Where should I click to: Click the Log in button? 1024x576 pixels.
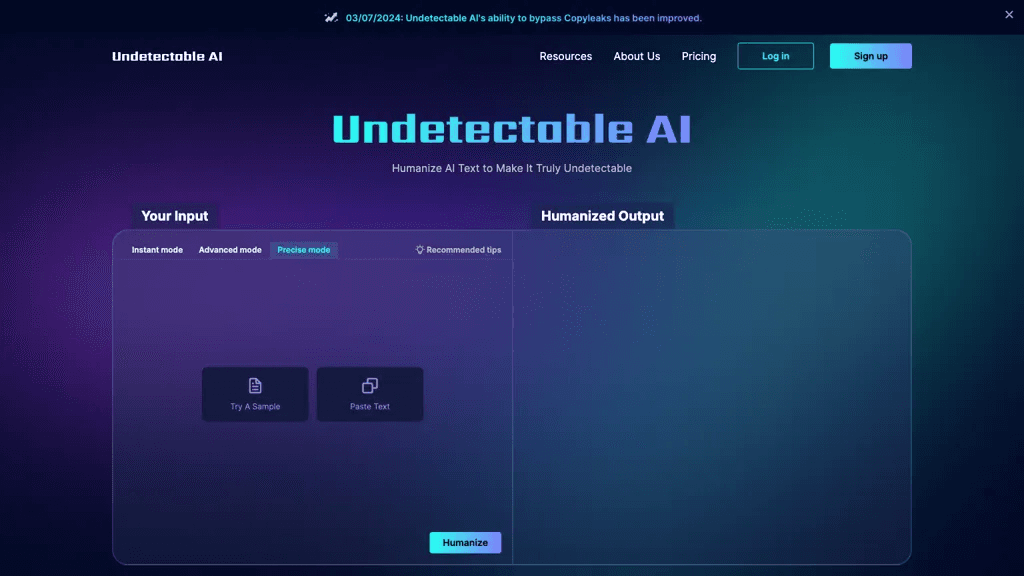coord(775,56)
